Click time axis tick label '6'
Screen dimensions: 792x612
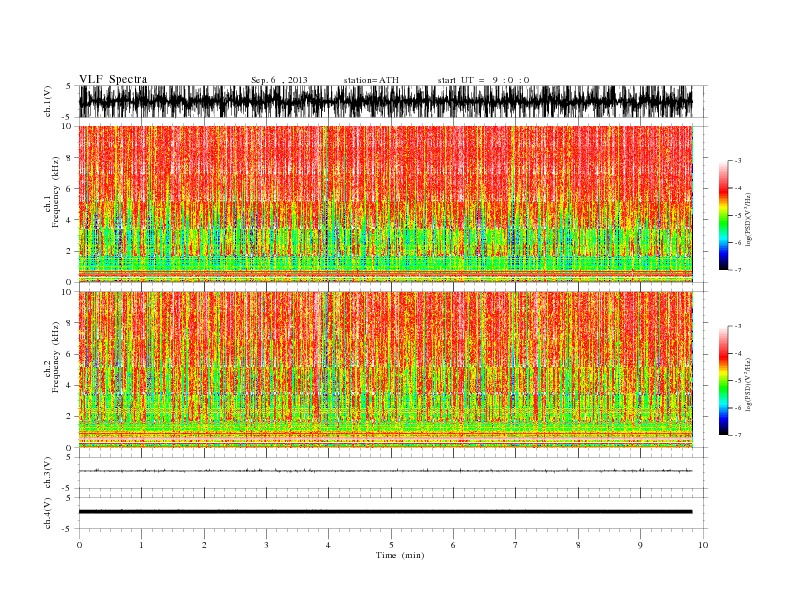click(453, 545)
